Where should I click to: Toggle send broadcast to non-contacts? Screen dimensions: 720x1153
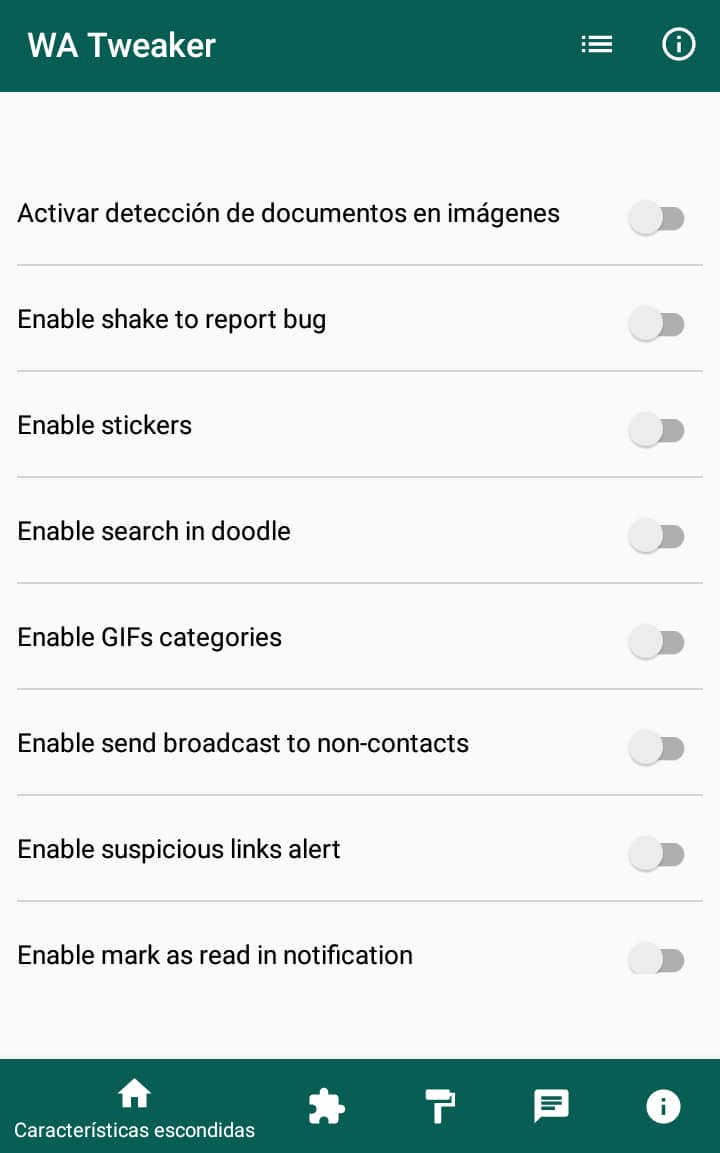tap(656, 747)
